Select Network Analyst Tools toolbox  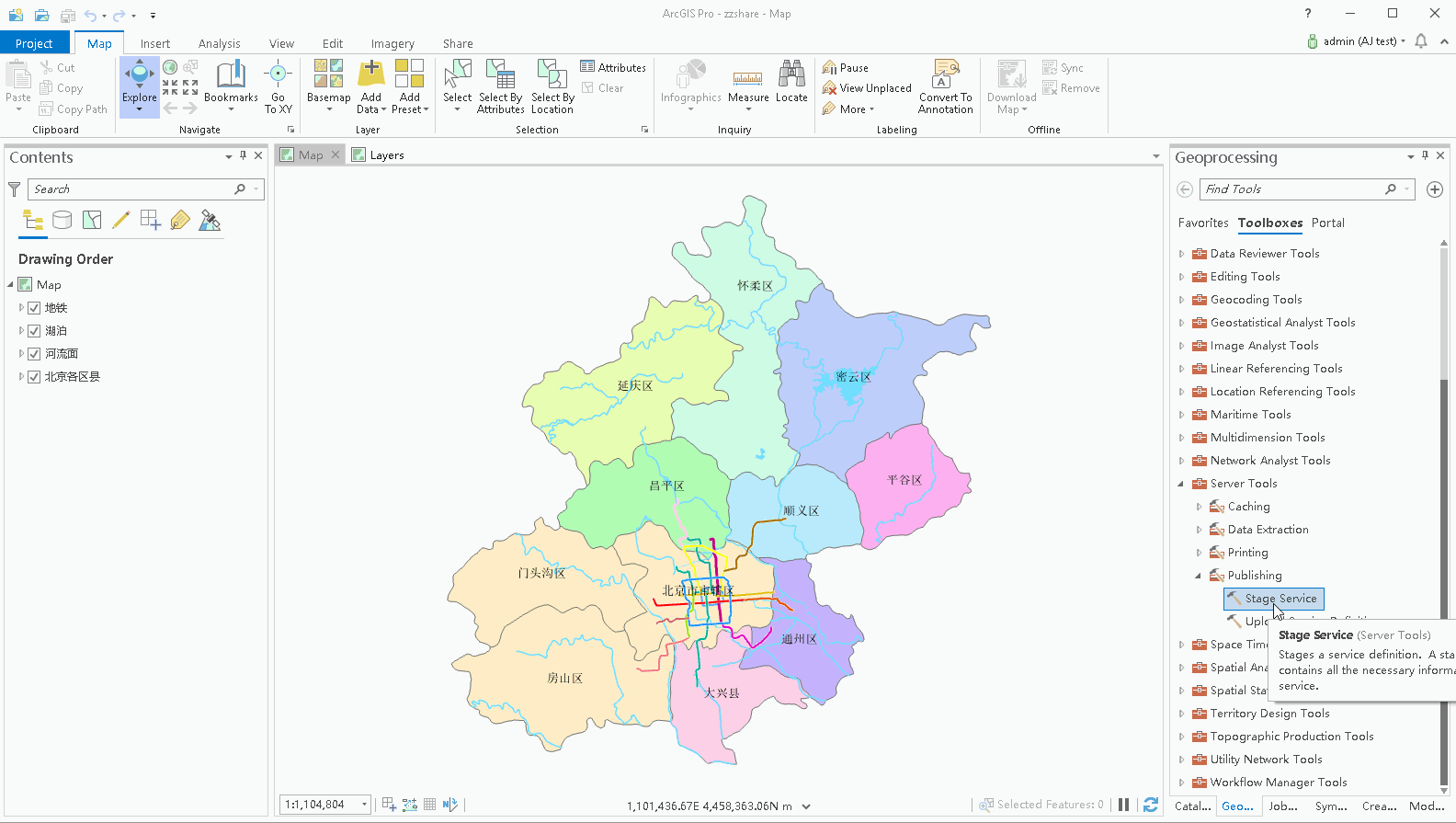point(1270,461)
